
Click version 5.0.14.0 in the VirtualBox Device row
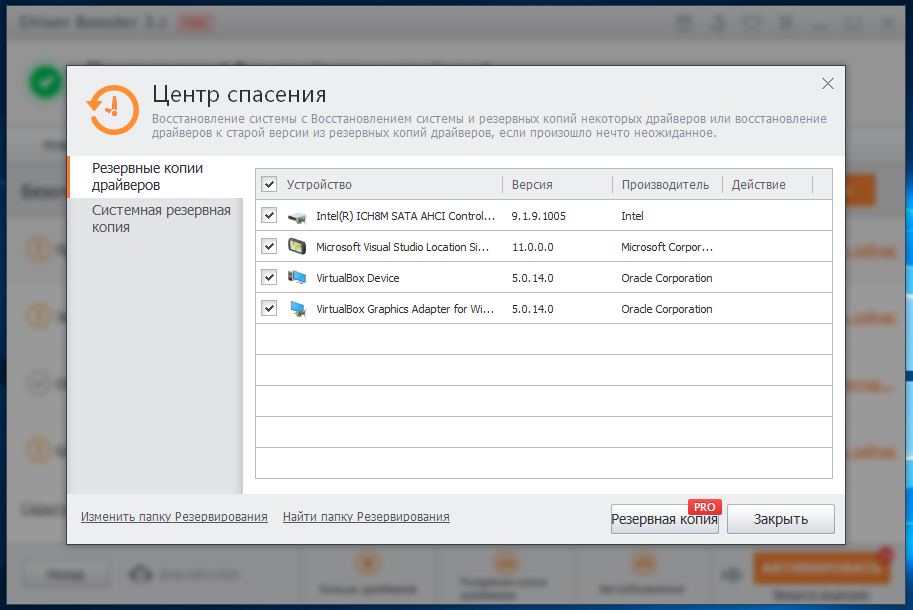click(x=533, y=278)
